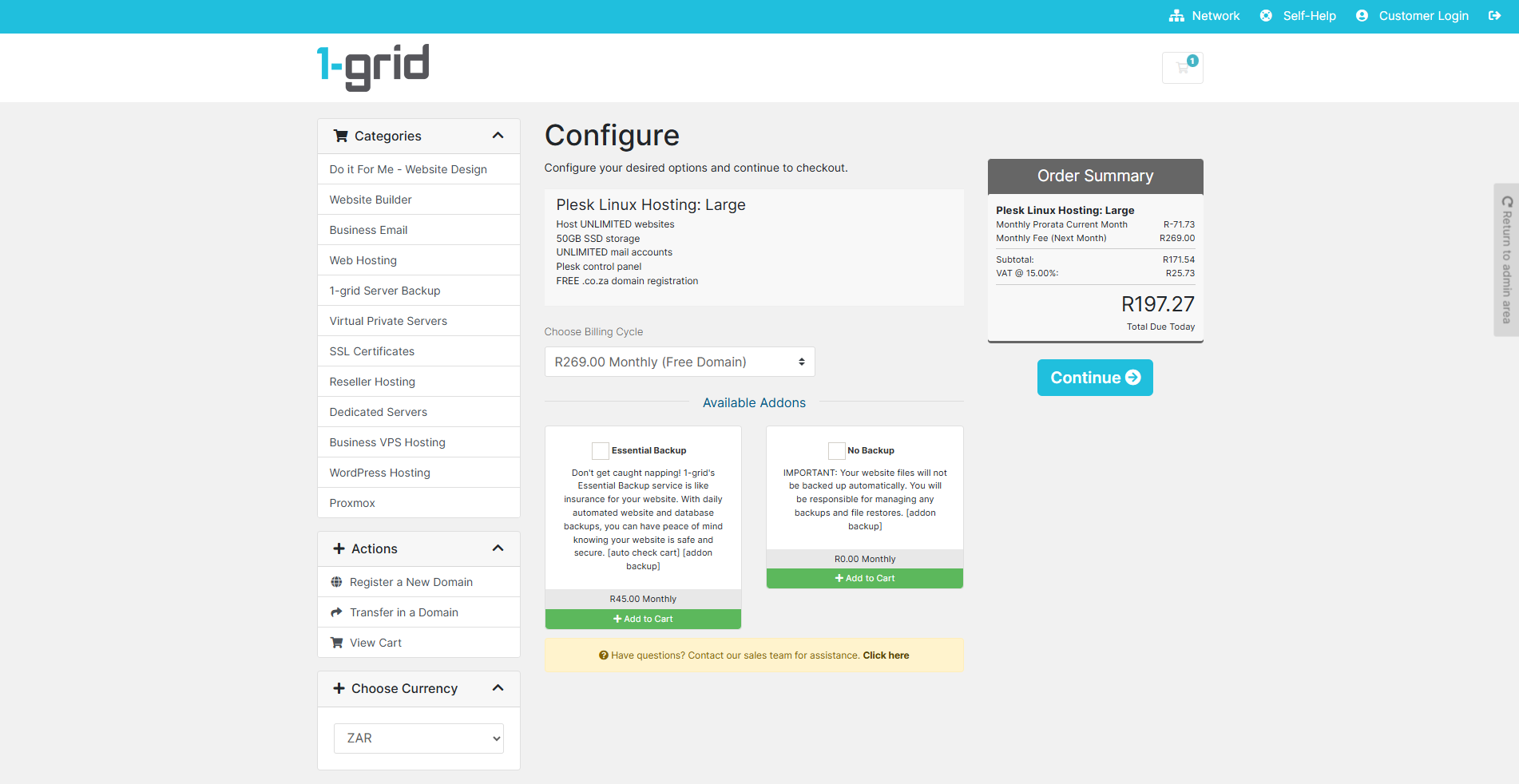Image resolution: width=1519 pixels, height=784 pixels.
Task: Open Business VPS Hosting category
Action: (x=418, y=442)
